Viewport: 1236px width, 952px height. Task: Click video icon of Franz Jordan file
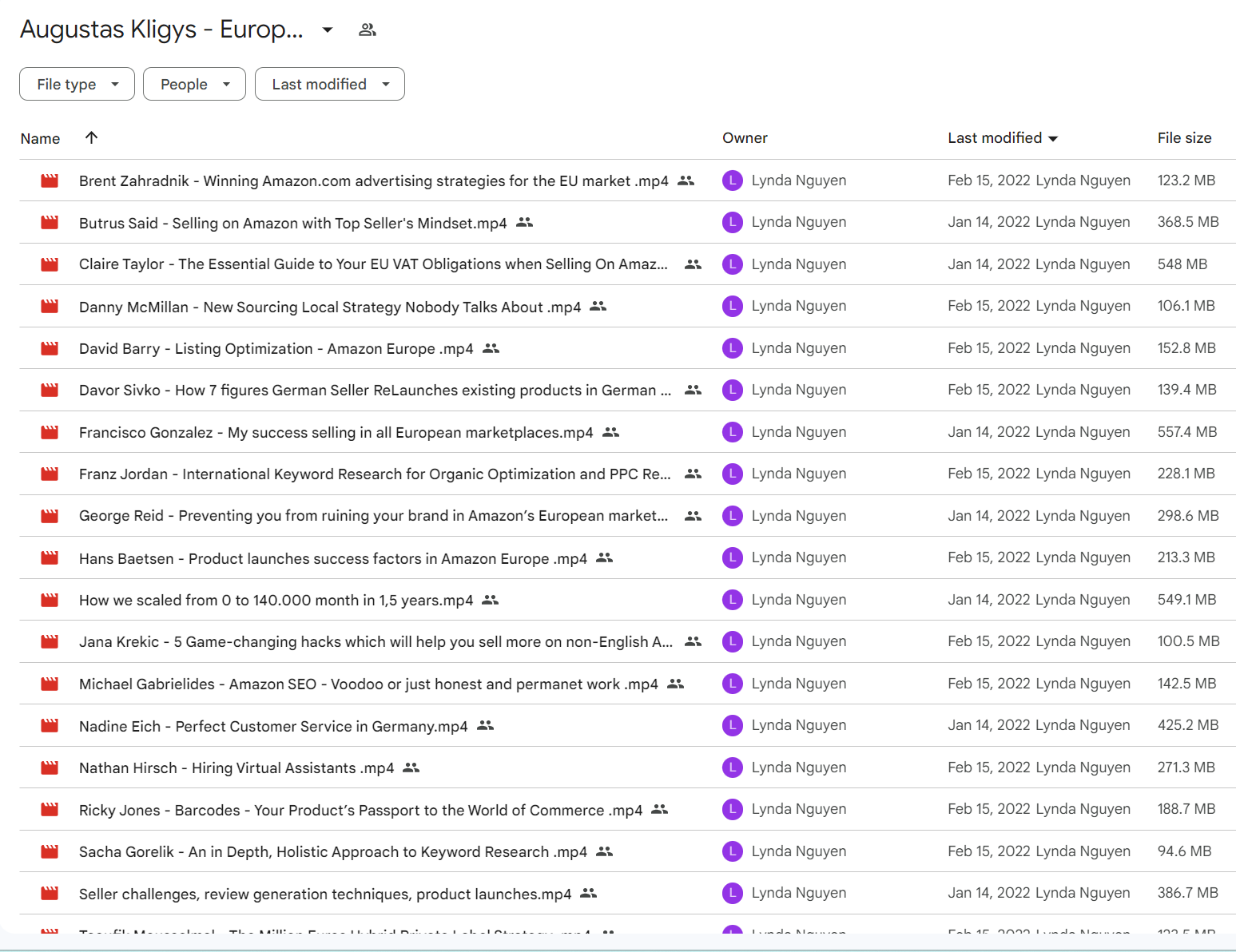click(x=50, y=474)
